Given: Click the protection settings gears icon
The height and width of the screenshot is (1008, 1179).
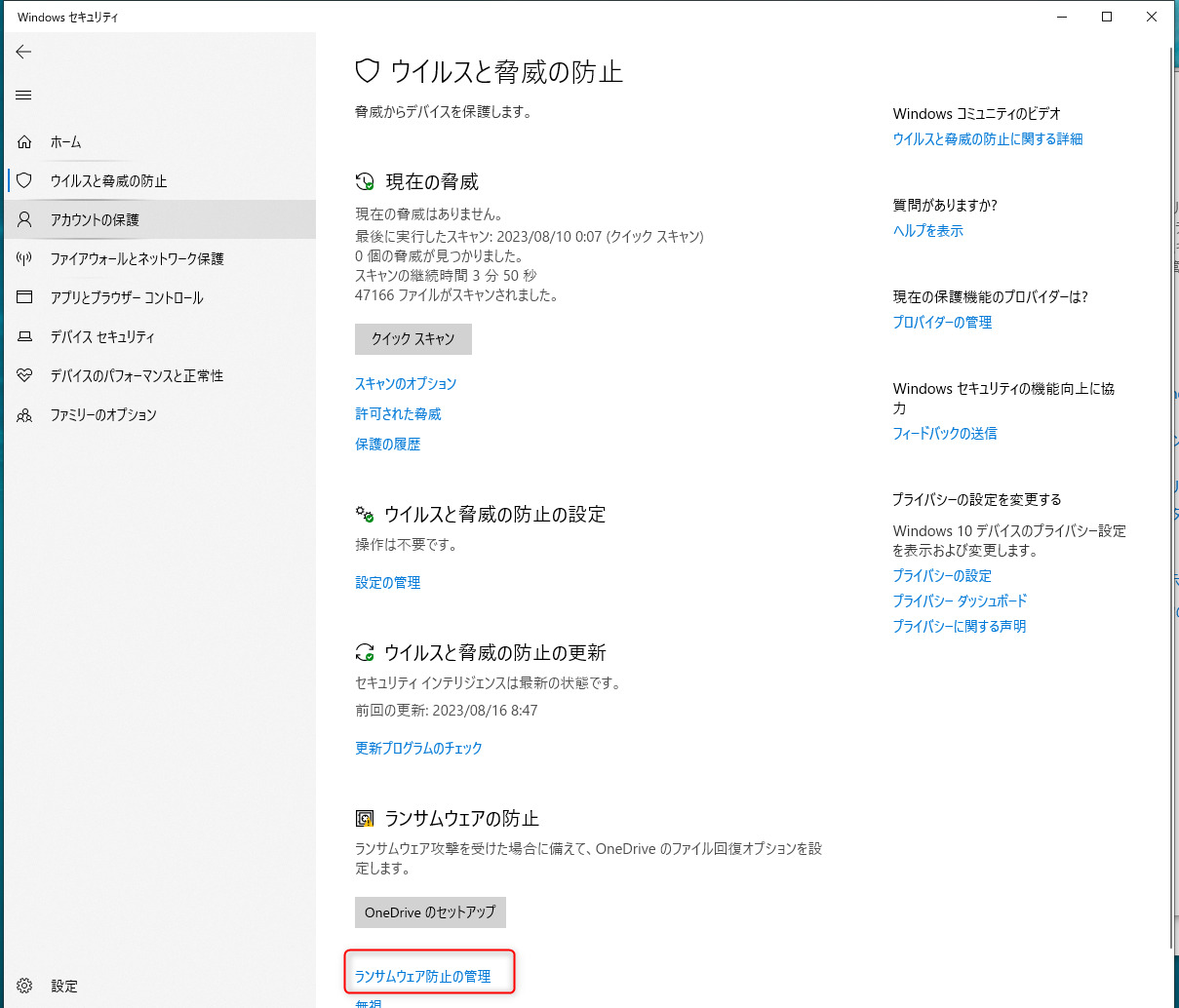Looking at the screenshot, I should 365,514.
